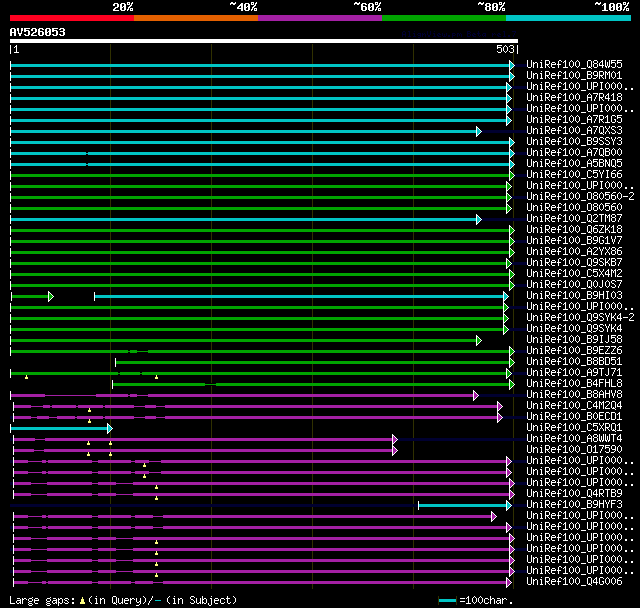640x608 pixels.
Task: Select label UniRef100_C5X4M2
Action: tap(574, 273)
